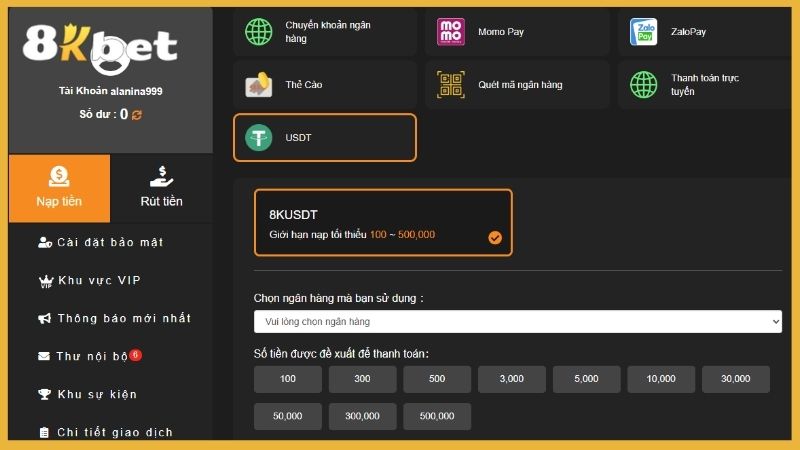Screen dimensions: 800x450
Task: Click the Thẻ Cào card icon
Action: (x=259, y=85)
